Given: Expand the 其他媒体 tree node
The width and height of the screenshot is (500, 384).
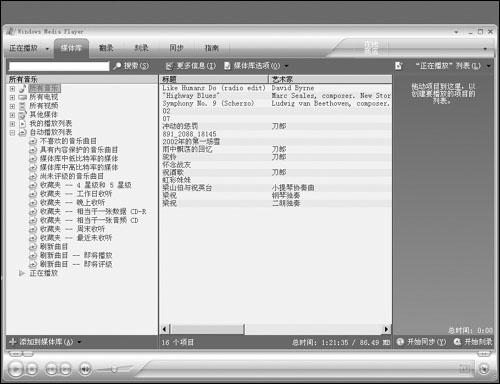Looking at the screenshot, I should [12, 115].
